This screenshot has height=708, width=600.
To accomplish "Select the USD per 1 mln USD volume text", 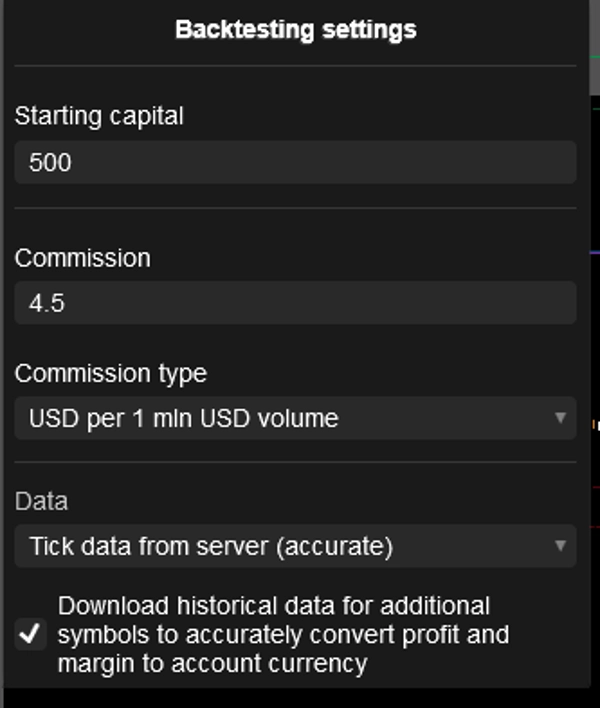I will tap(183, 418).
